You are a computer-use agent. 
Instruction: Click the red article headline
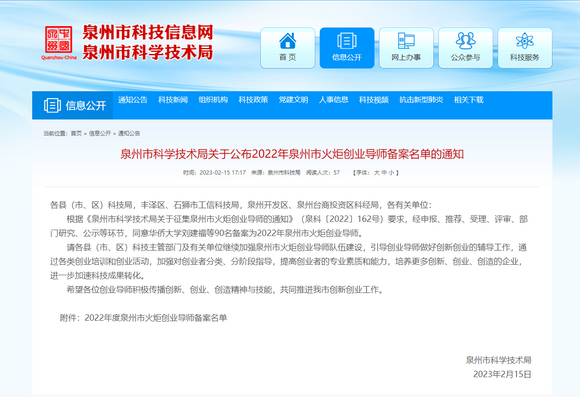[292, 154]
